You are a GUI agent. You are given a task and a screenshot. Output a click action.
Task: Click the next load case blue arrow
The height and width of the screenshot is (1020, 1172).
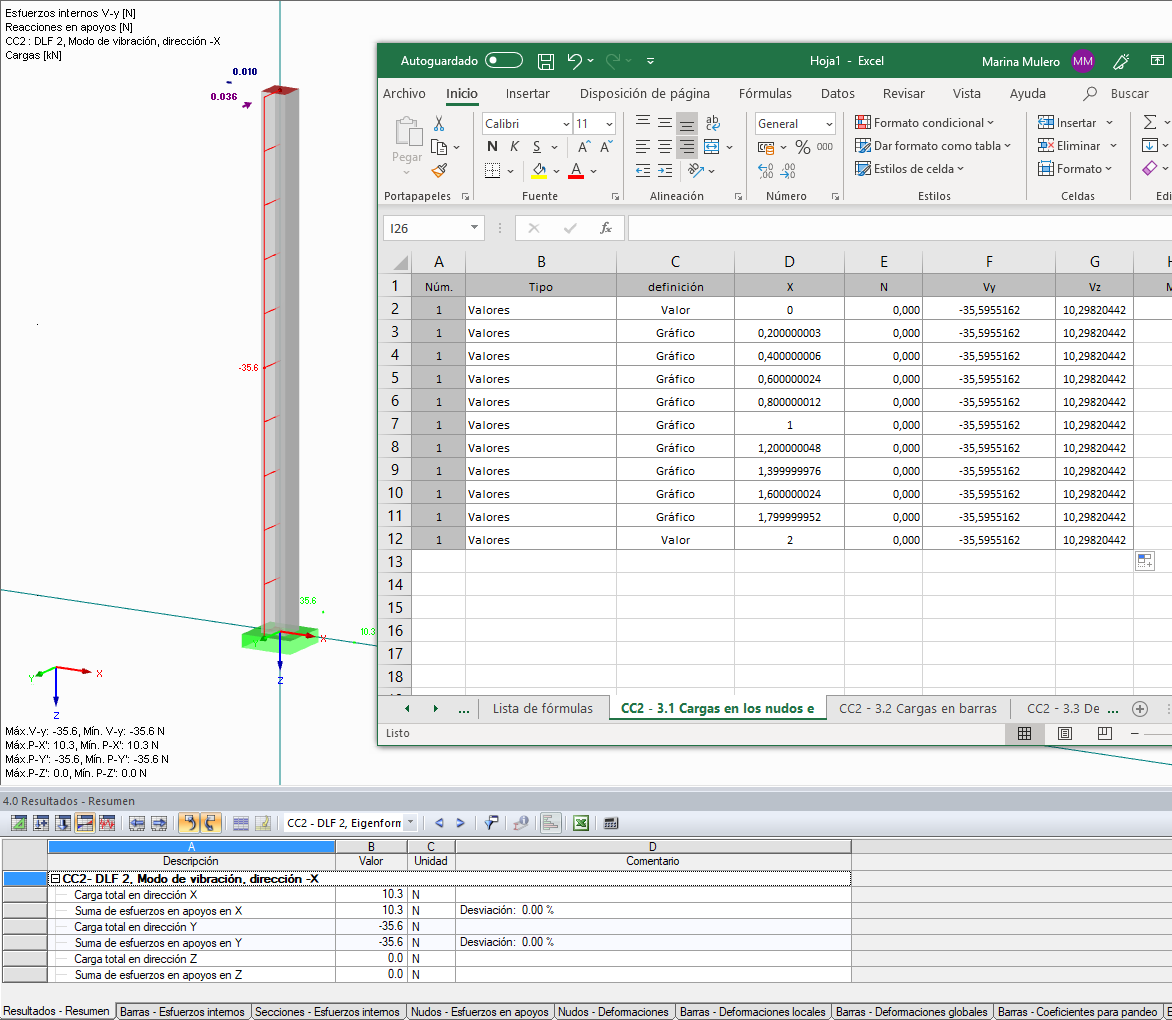tap(460, 823)
